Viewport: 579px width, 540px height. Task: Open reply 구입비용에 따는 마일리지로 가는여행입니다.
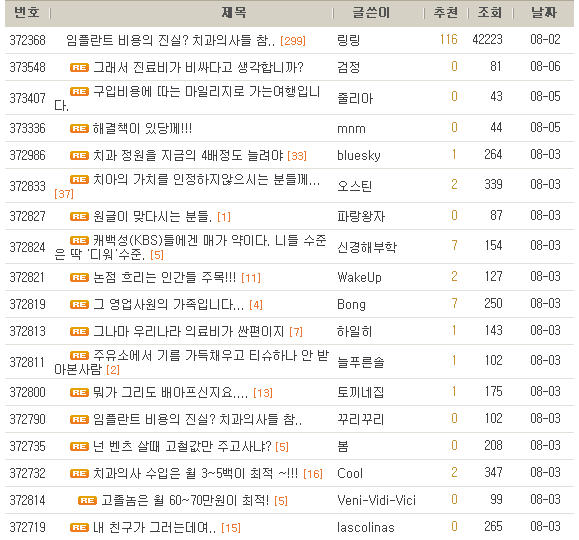[187, 98]
